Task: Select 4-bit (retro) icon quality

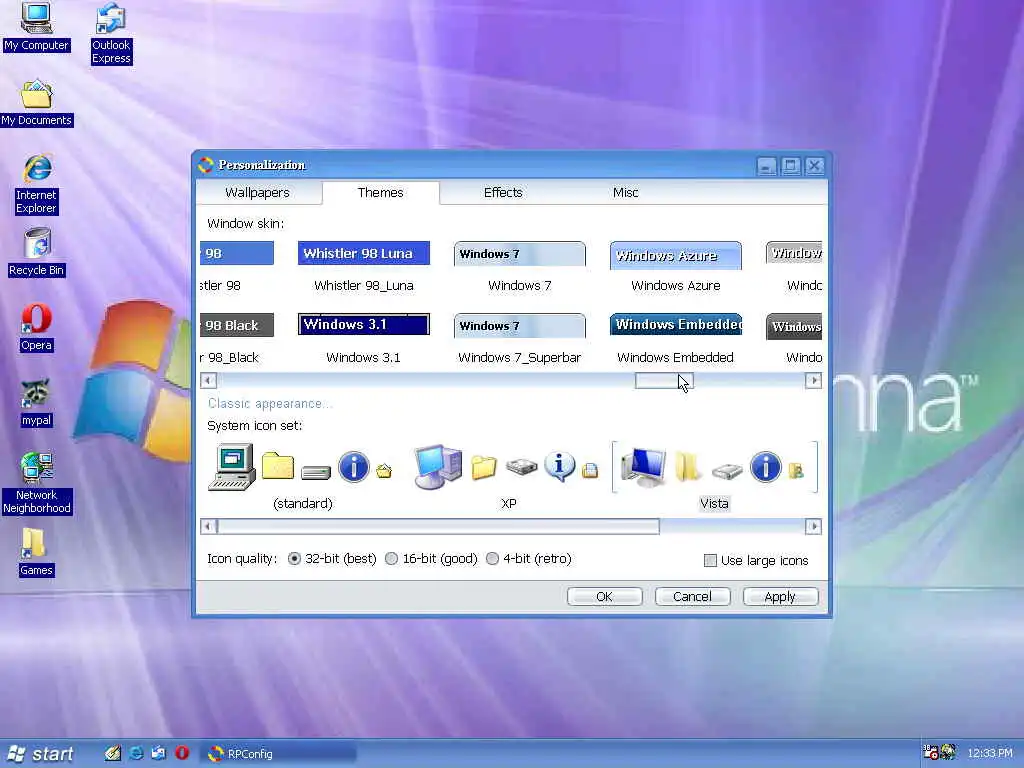Action: click(493, 559)
